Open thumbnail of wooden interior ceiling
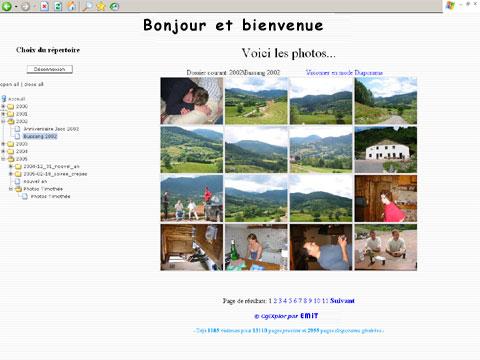 pyautogui.click(x=192, y=247)
